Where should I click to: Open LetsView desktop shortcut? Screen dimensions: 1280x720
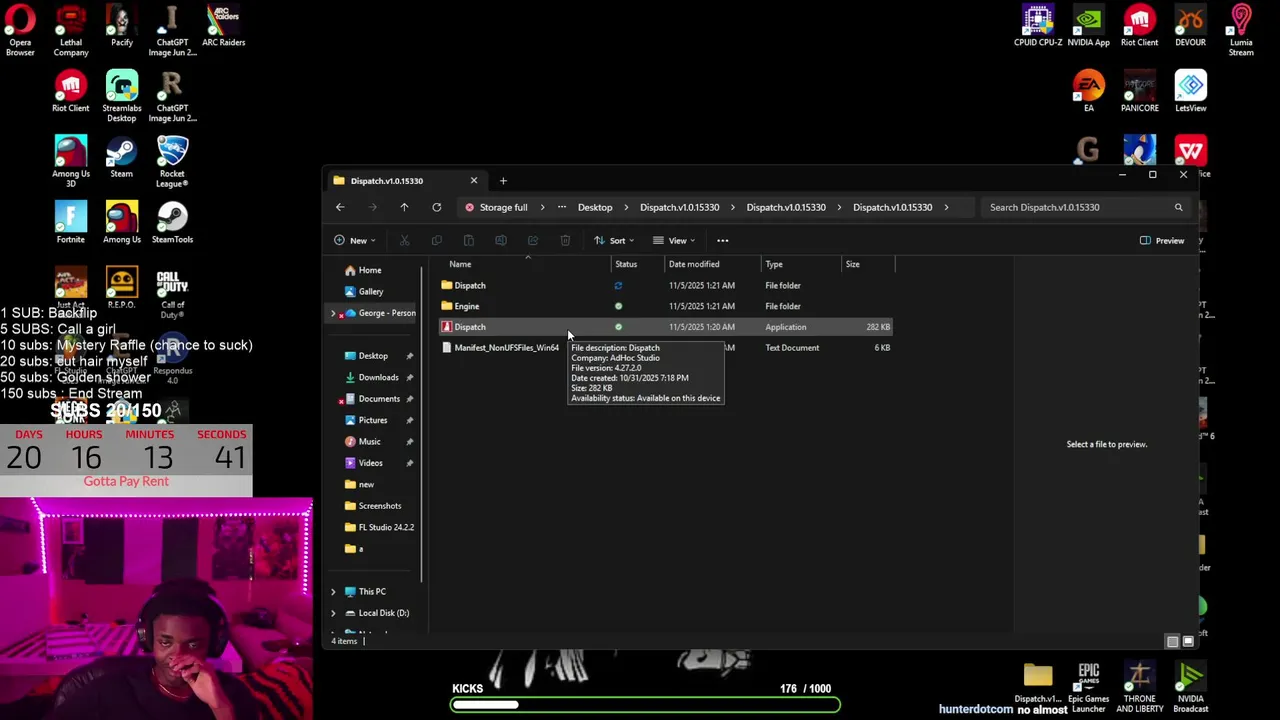[1190, 91]
